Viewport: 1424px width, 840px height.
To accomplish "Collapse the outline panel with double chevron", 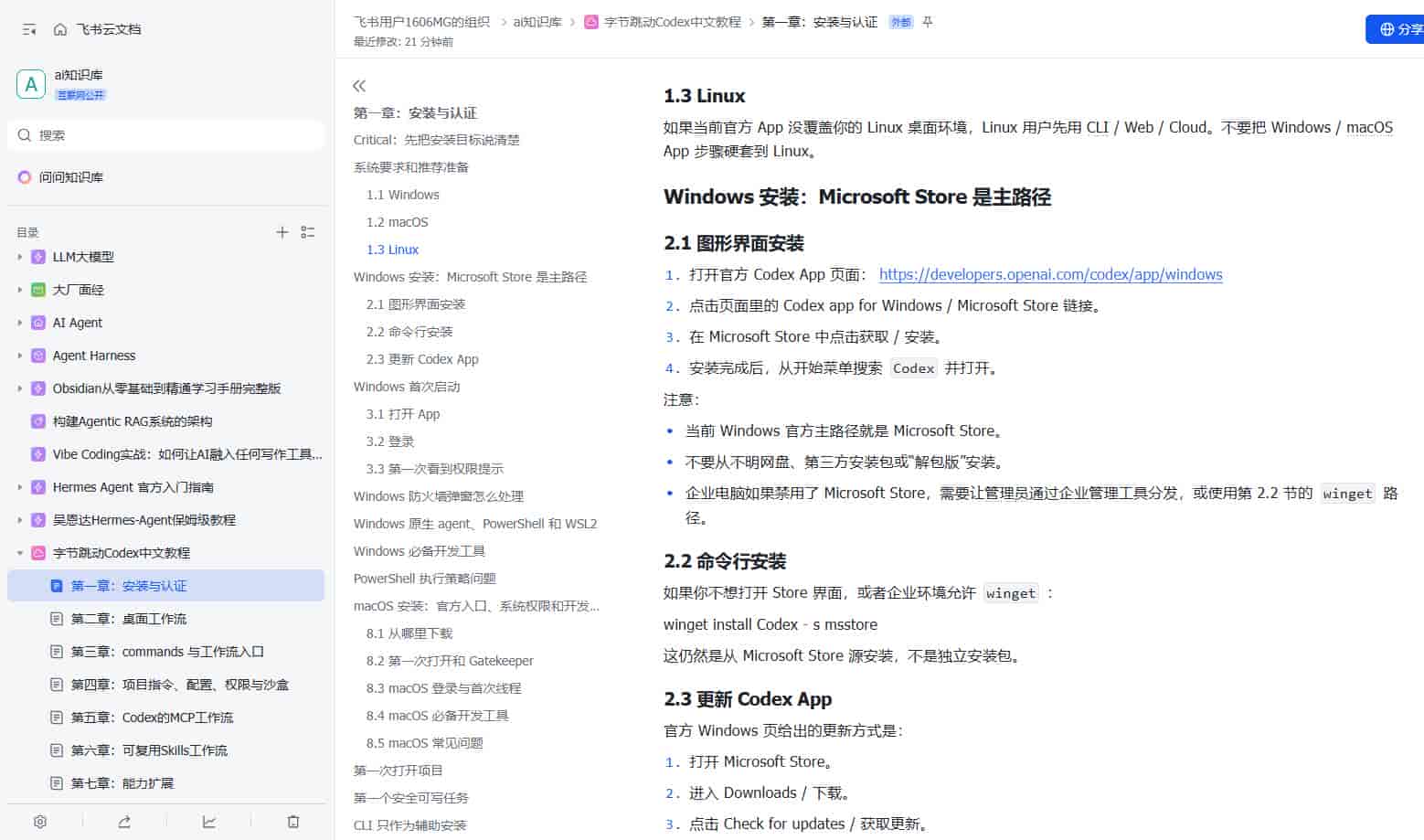I will [x=359, y=86].
